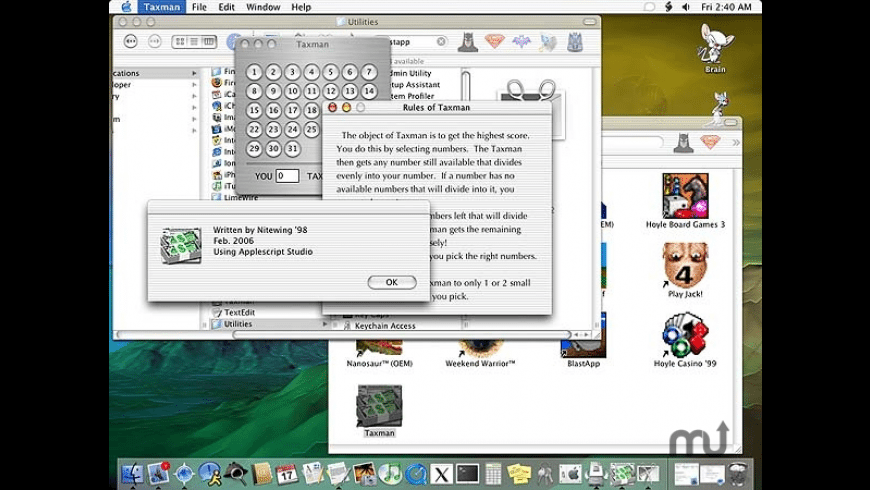Viewport: 870px width, 490px height.
Task: Select the Nanosaur (OEM) icon
Action: click(x=380, y=355)
